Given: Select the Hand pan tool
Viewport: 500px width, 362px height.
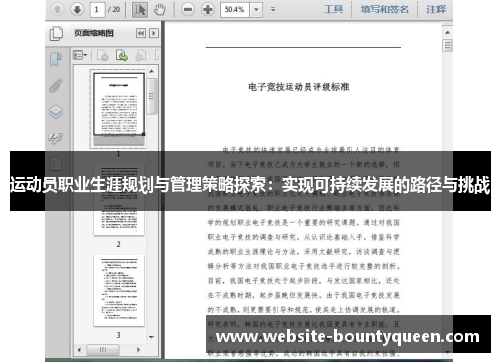Looking at the screenshot, I should (x=160, y=10).
